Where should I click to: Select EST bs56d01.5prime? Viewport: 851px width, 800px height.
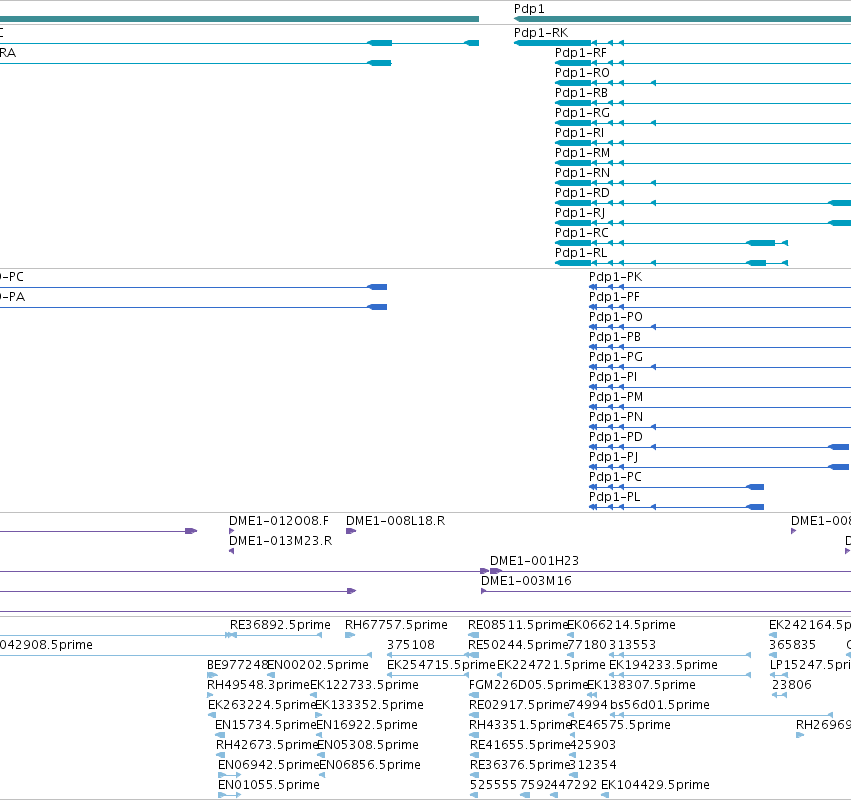pyautogui.click(x=659, y=706)
